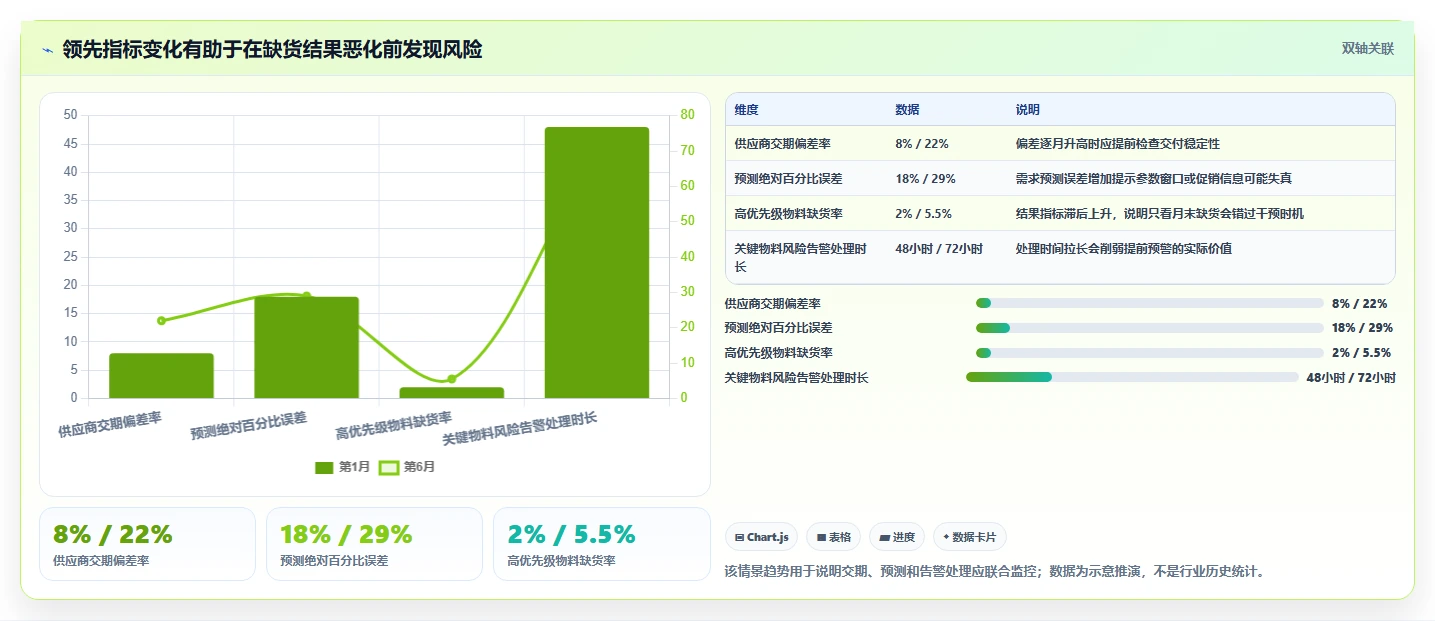The image size is (1435, 621).
Task: Click the icon in the Chart.js tag
Action: coord(739,538)
